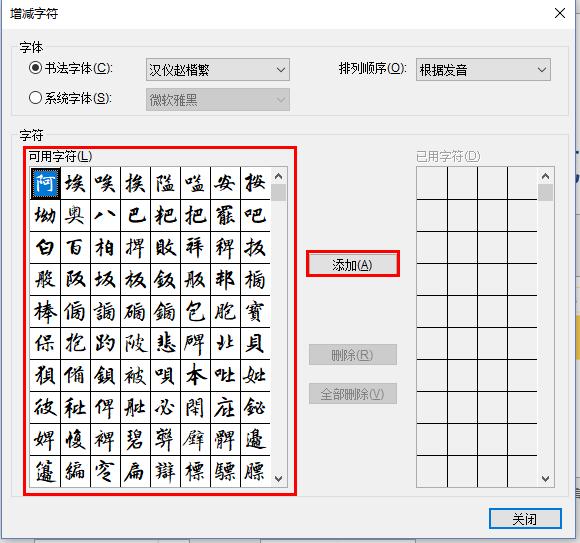The image size is (580, 543).
Task: Select the character 被 in the grid
Action: point(135,375)
